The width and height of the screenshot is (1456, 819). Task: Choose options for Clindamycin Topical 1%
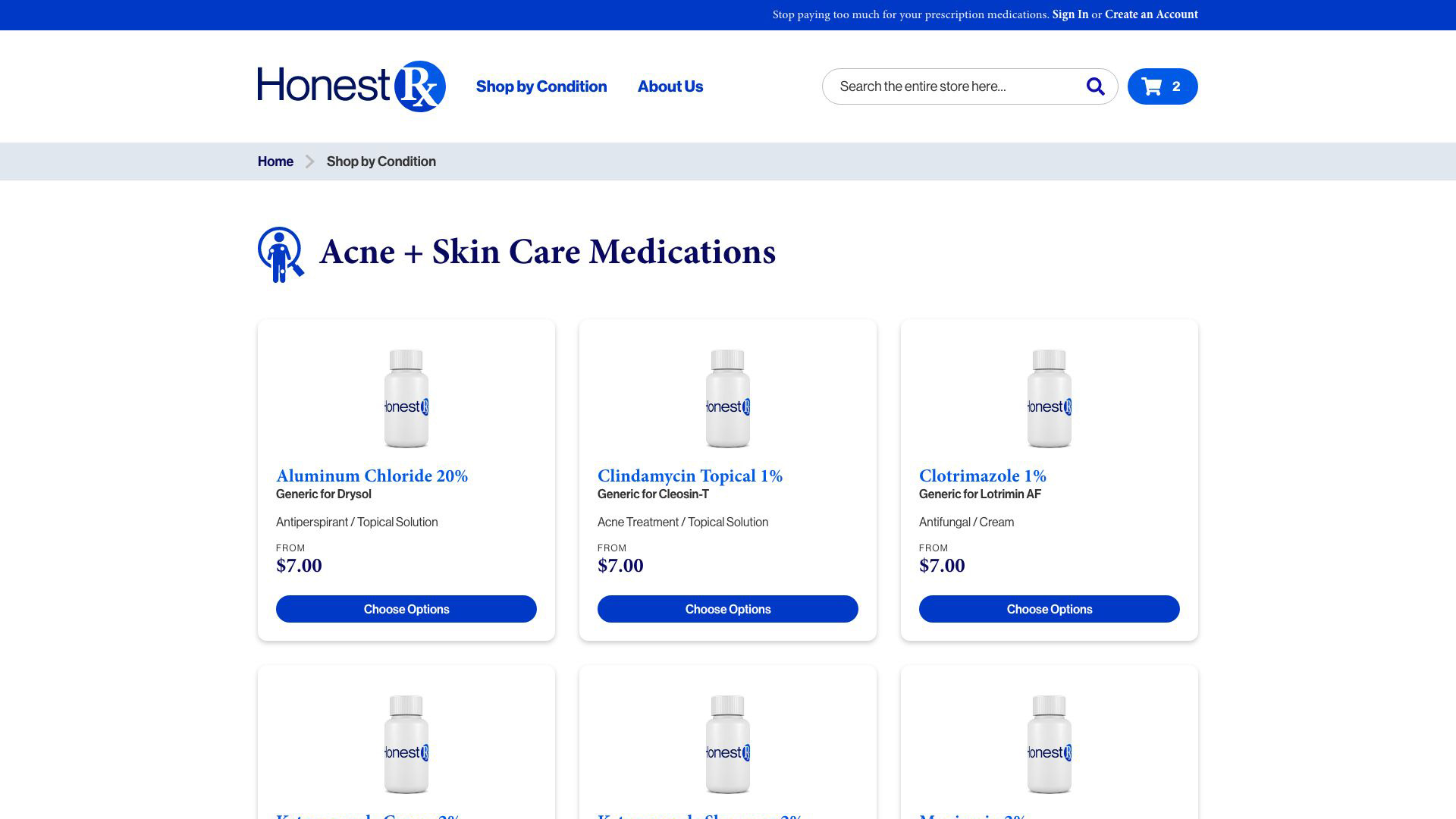(x=728, y=609)
